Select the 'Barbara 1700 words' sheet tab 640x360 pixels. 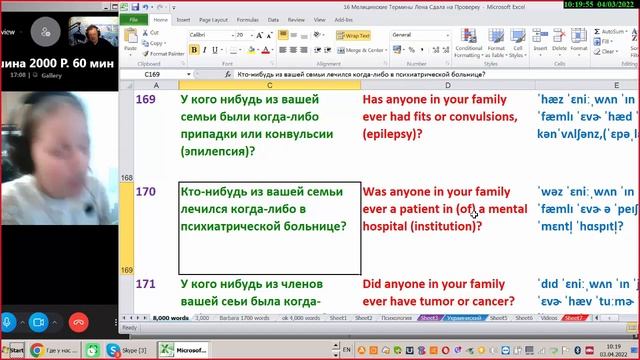coord(244,318)
